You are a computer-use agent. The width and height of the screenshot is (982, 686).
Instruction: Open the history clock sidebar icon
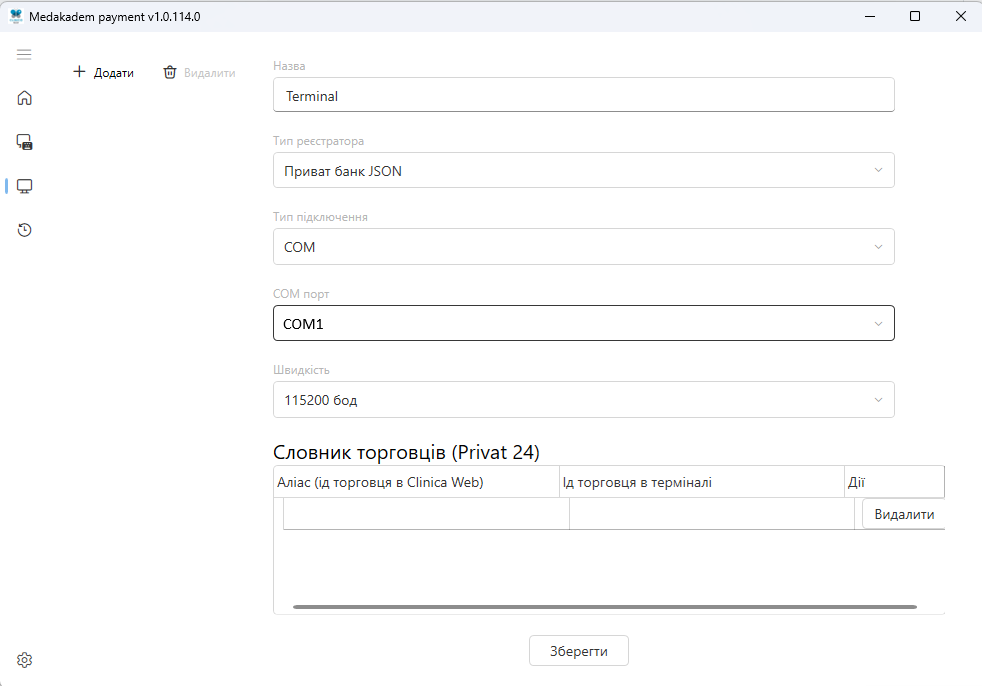point(24,230)
